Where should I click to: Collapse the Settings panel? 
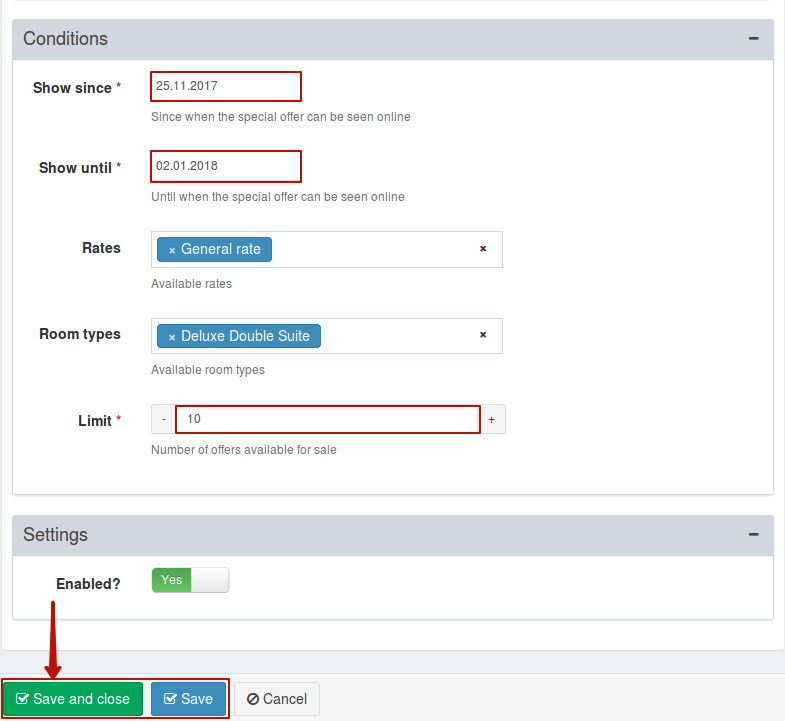pyautogui.click(x=753, y=535)
